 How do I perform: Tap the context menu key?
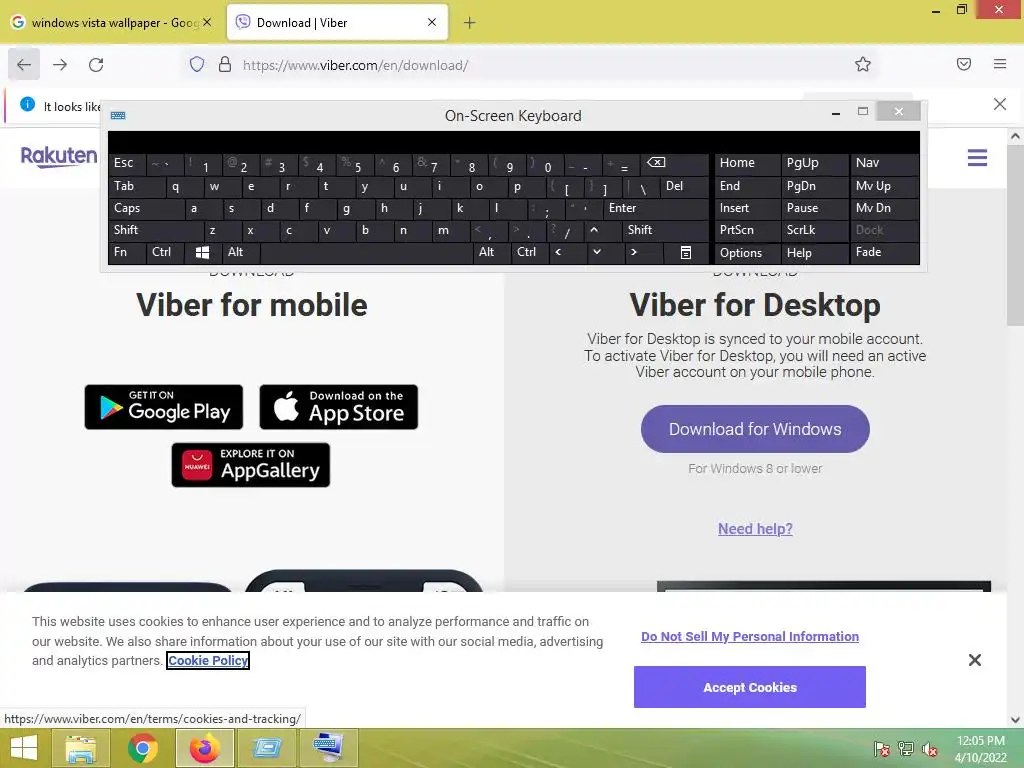click(x=686, y=253)
